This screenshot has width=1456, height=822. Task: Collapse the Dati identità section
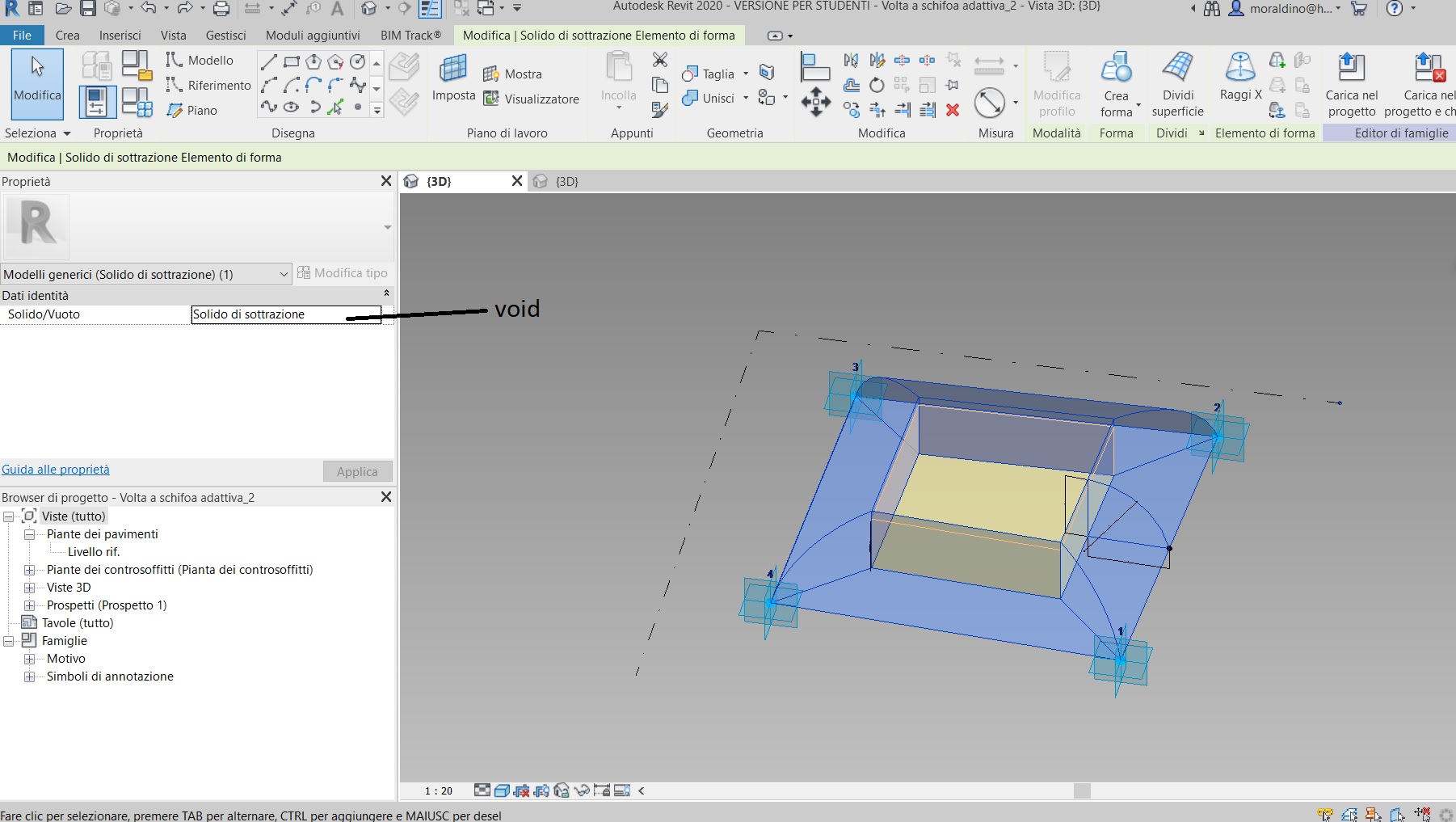point(386,293)
